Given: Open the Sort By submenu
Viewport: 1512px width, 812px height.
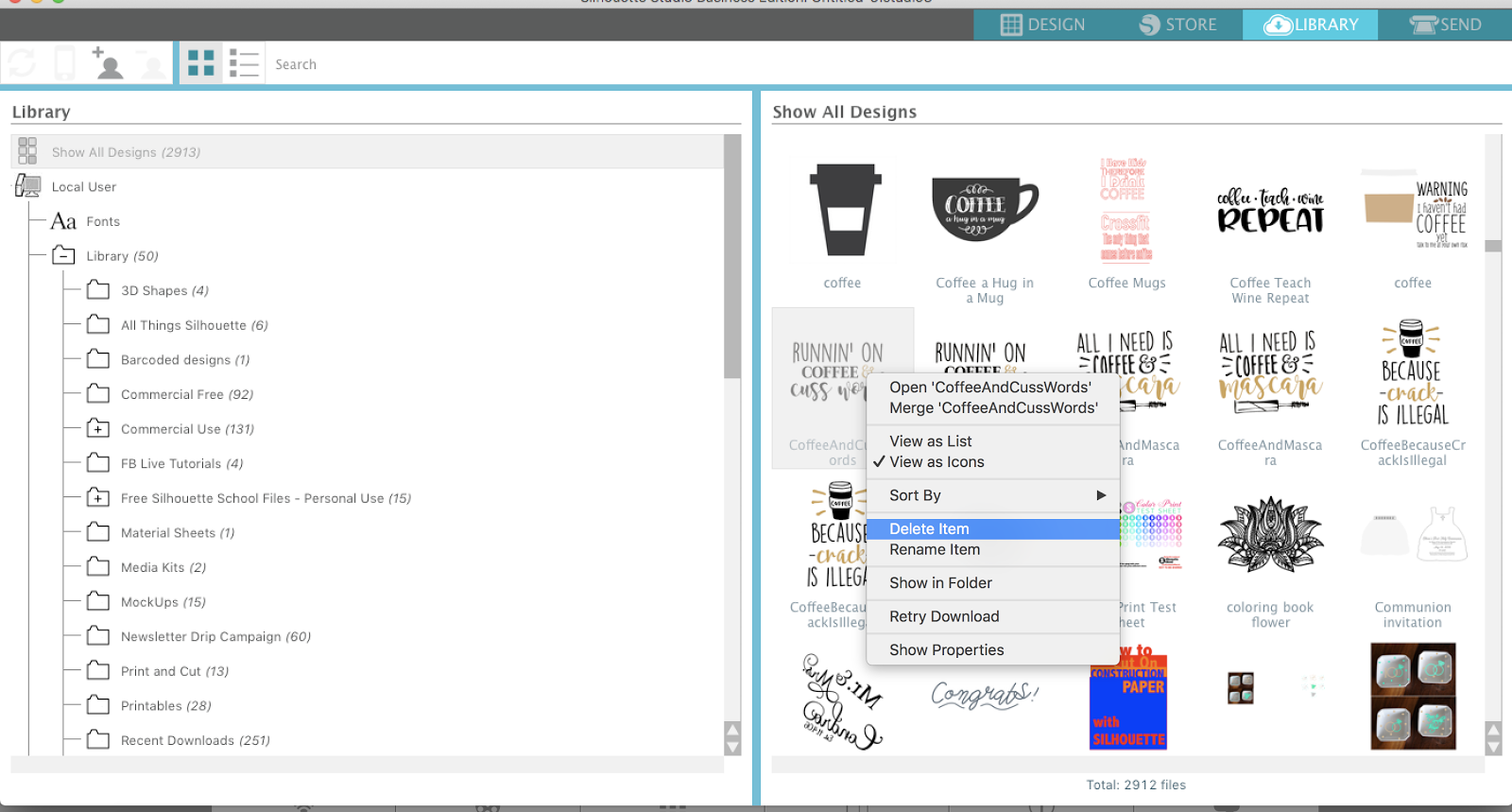Looking at the screenshot, I should click(992, 495).
